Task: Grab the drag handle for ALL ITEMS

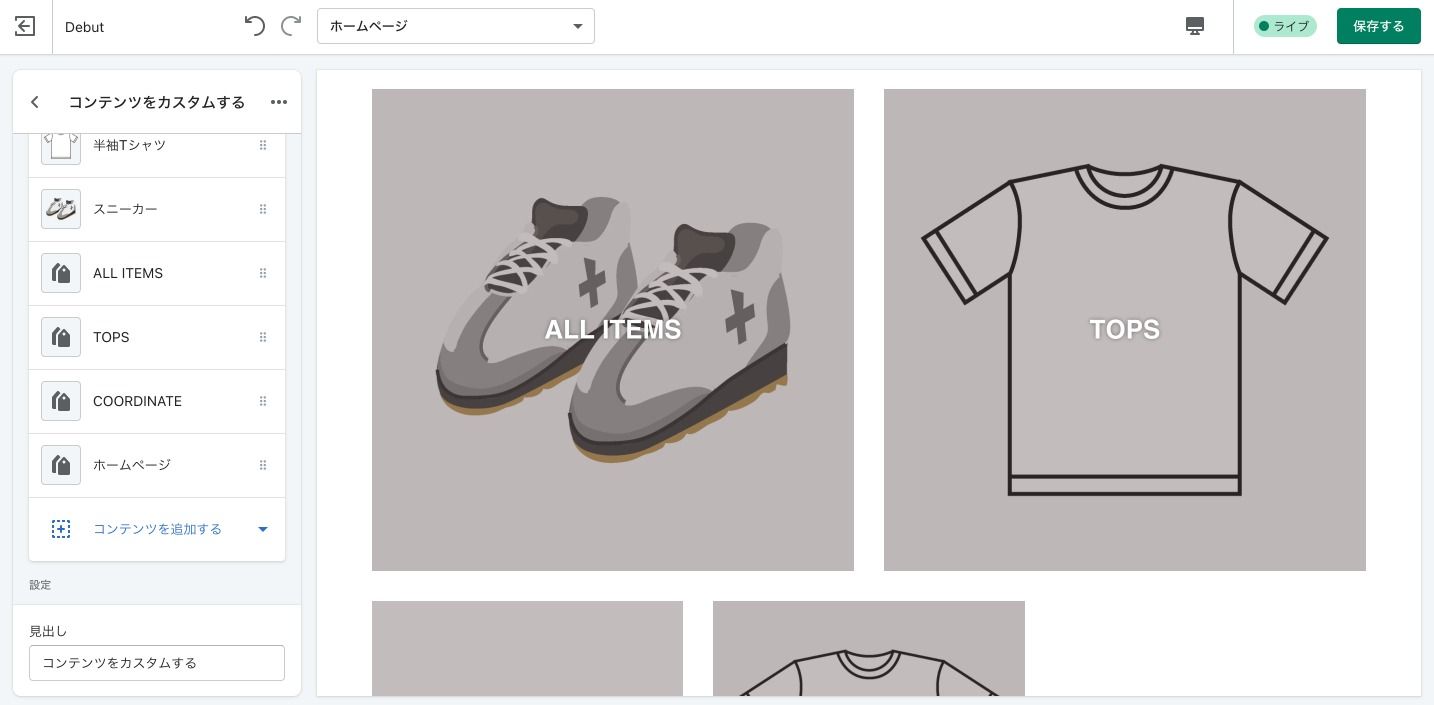Action: (263, 273)
